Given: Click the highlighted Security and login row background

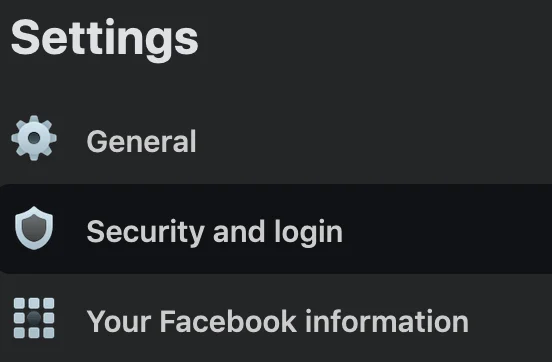Looking at the screenshot, I should [x=276, y=229].
